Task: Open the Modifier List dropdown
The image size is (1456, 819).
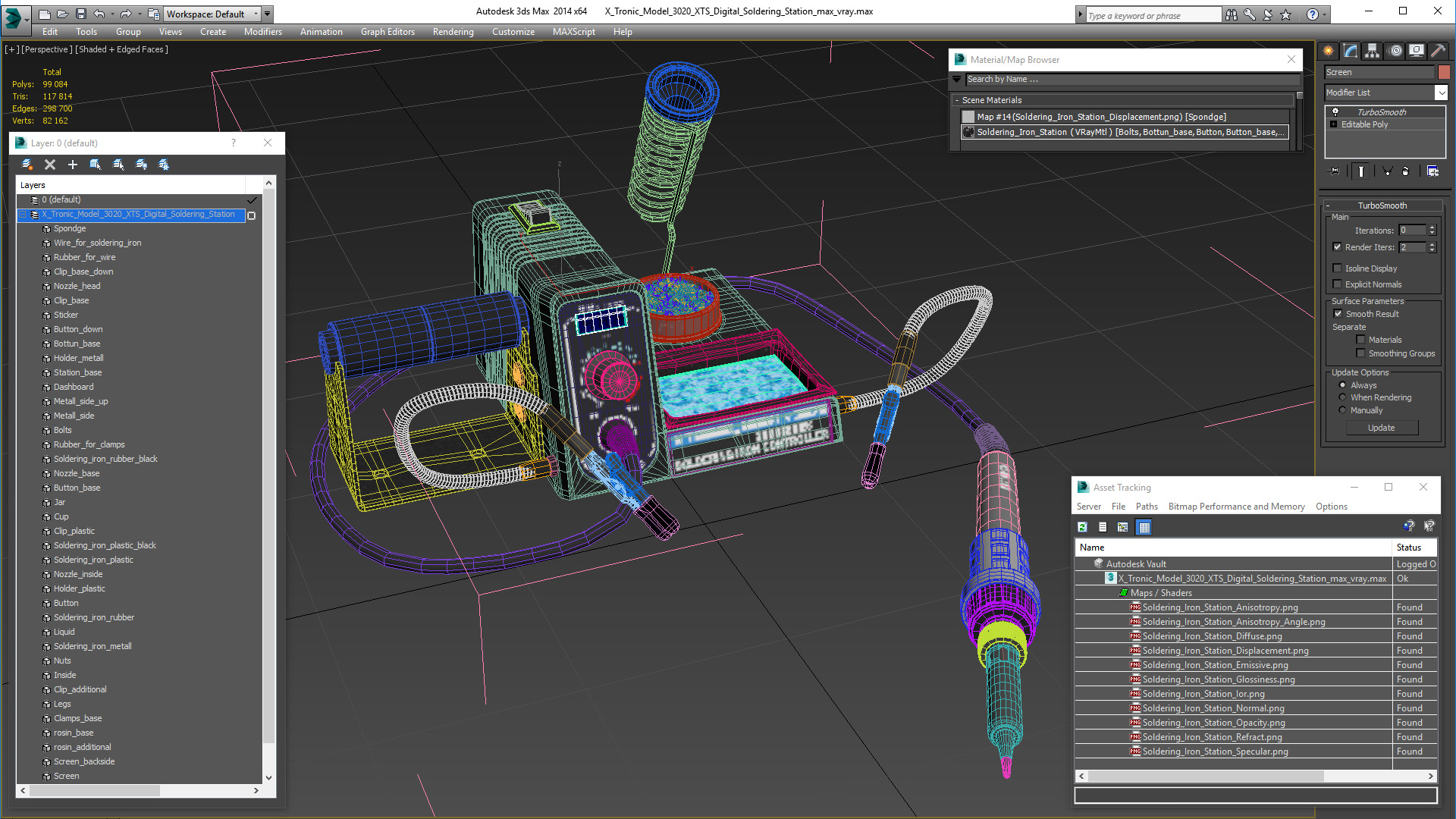Action: coord(1442,93)
